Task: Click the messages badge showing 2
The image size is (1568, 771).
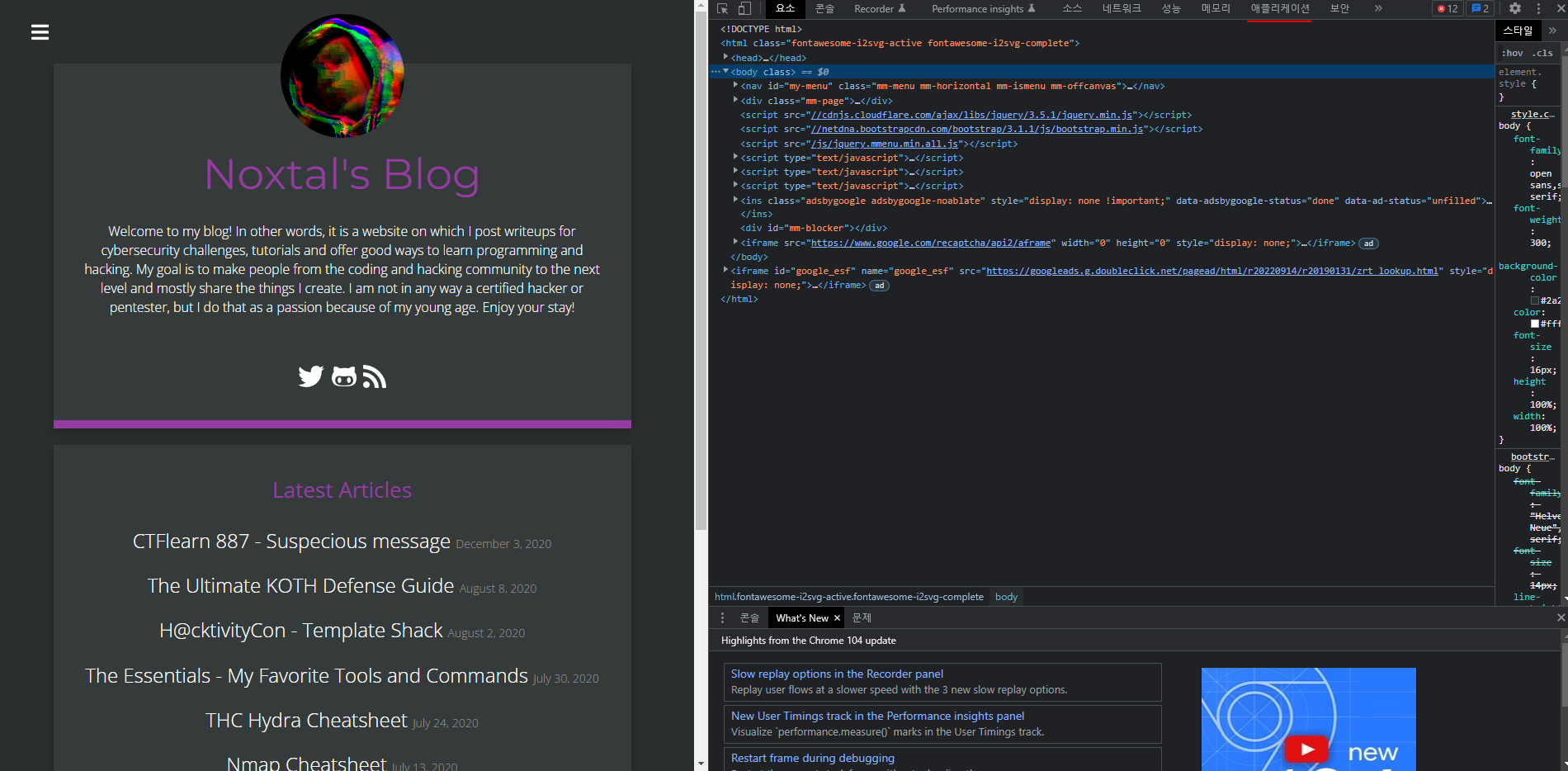Action: (x=1481, y=8)
